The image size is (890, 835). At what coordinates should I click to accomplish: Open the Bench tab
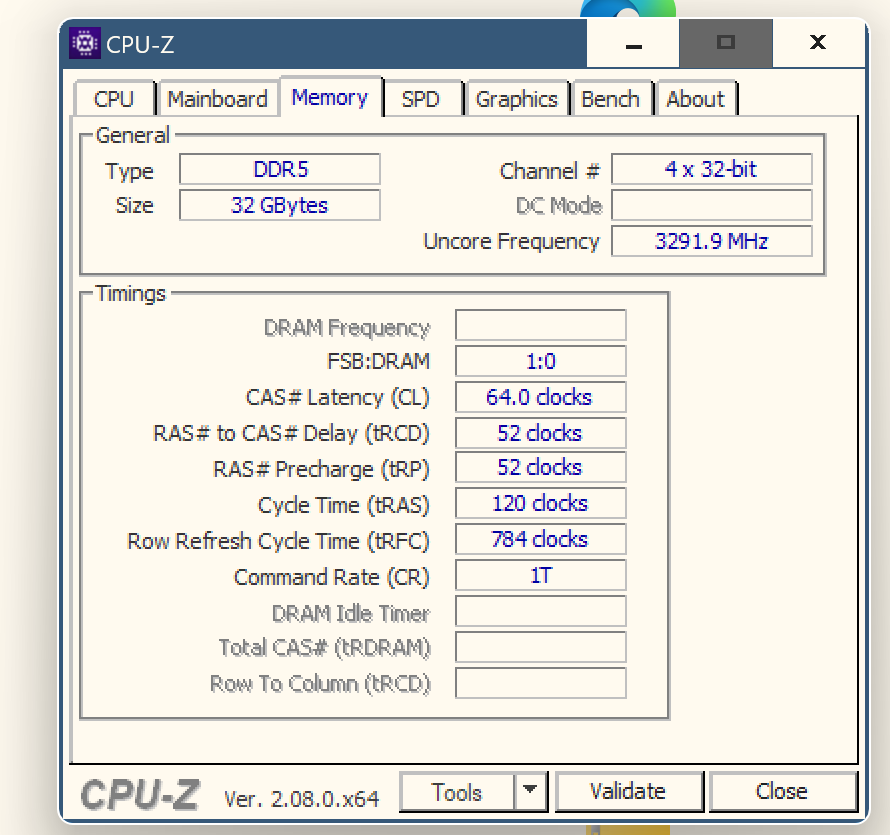[x=611, y=99]
